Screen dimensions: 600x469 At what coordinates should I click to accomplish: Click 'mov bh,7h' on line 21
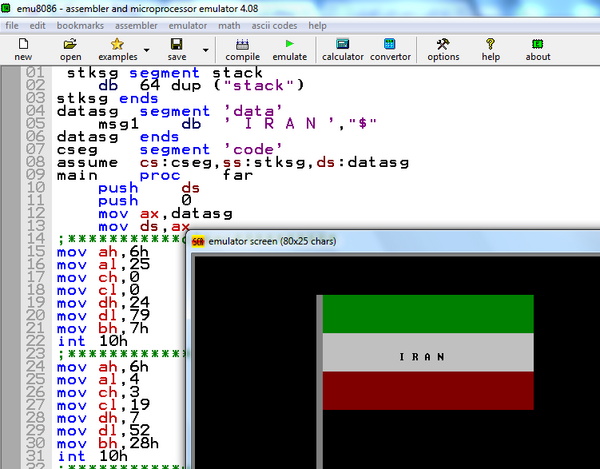(103, 329)
